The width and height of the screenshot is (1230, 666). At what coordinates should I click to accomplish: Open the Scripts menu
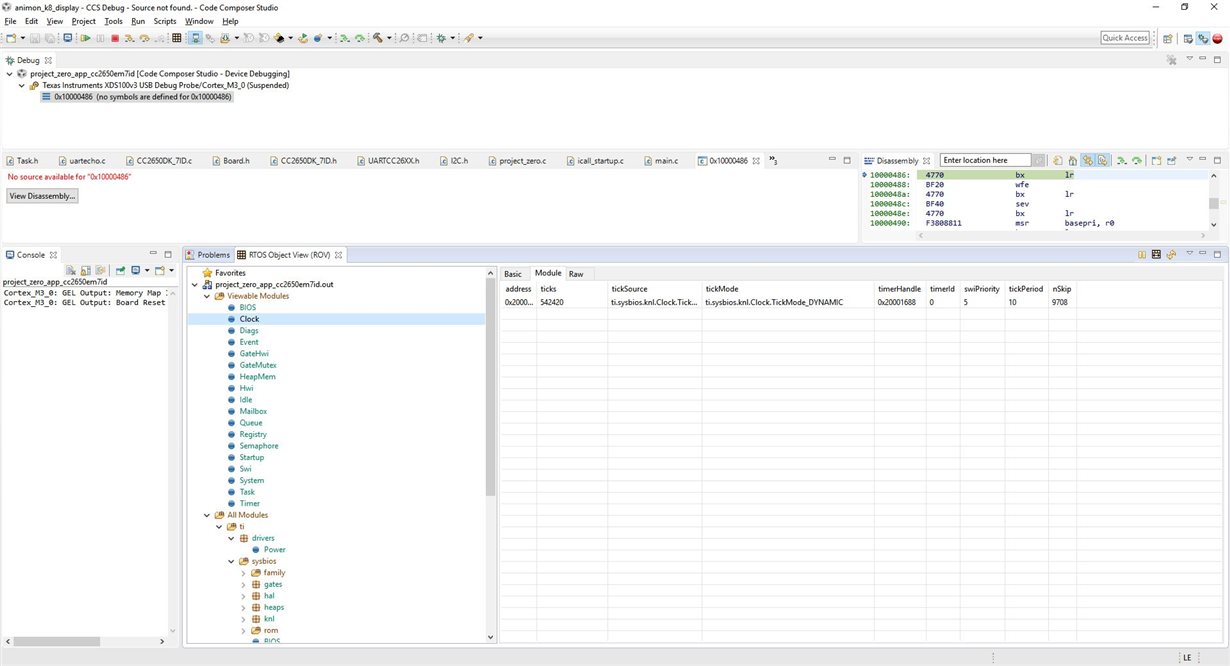tap(165, 21)
